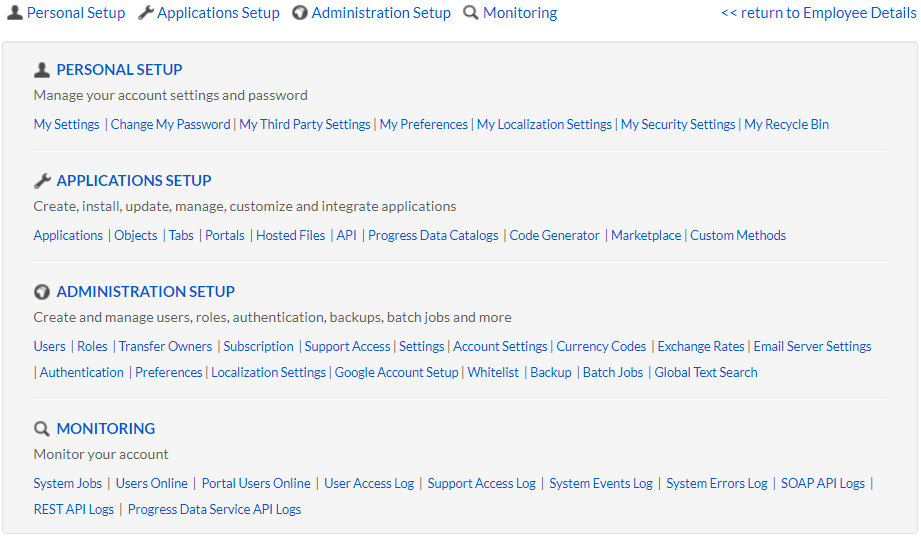Open the Code Generator link
This screenshot has height=537, width=921.
point(554,236)
